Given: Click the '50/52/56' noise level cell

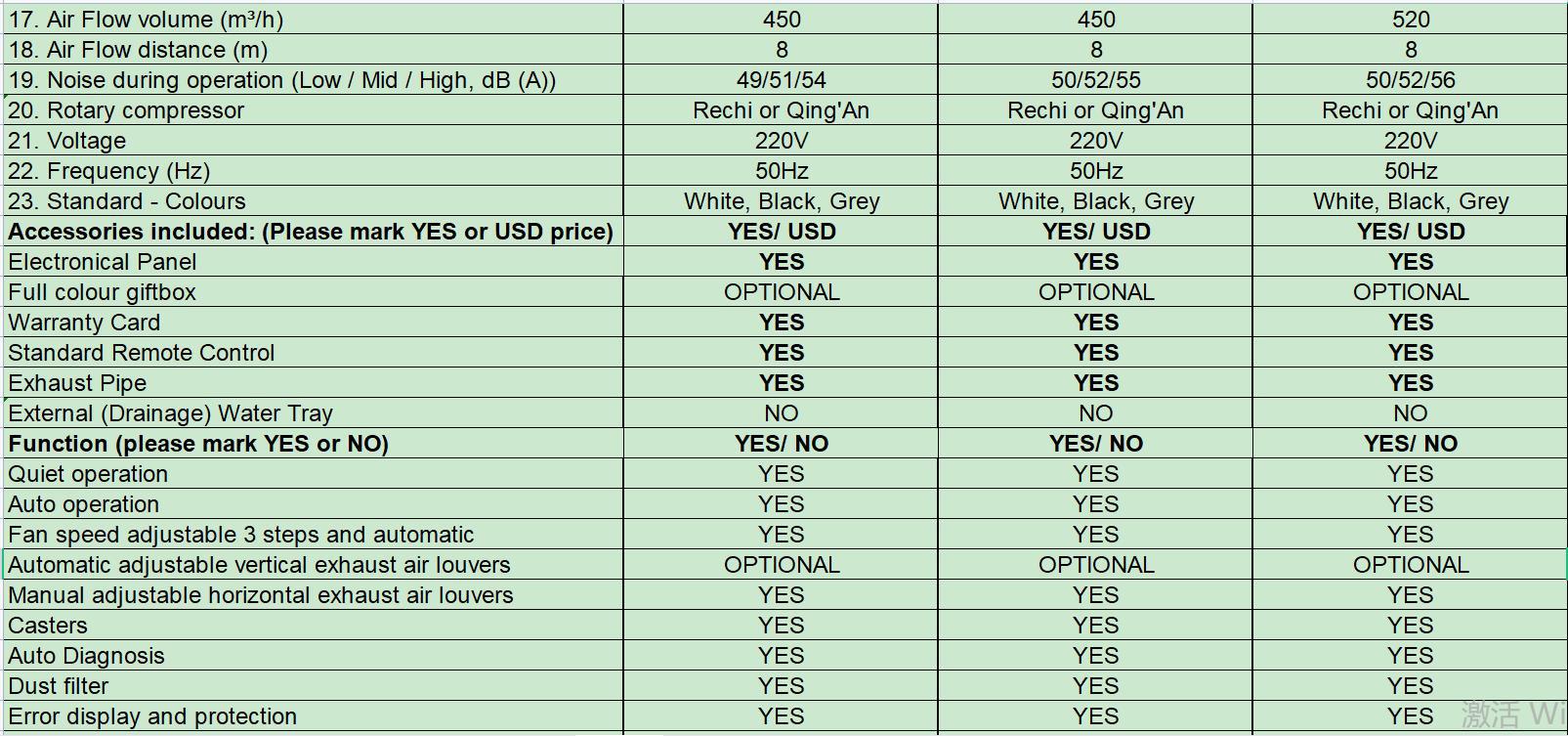Looking at the screenshot, I should coord(1410,80).
